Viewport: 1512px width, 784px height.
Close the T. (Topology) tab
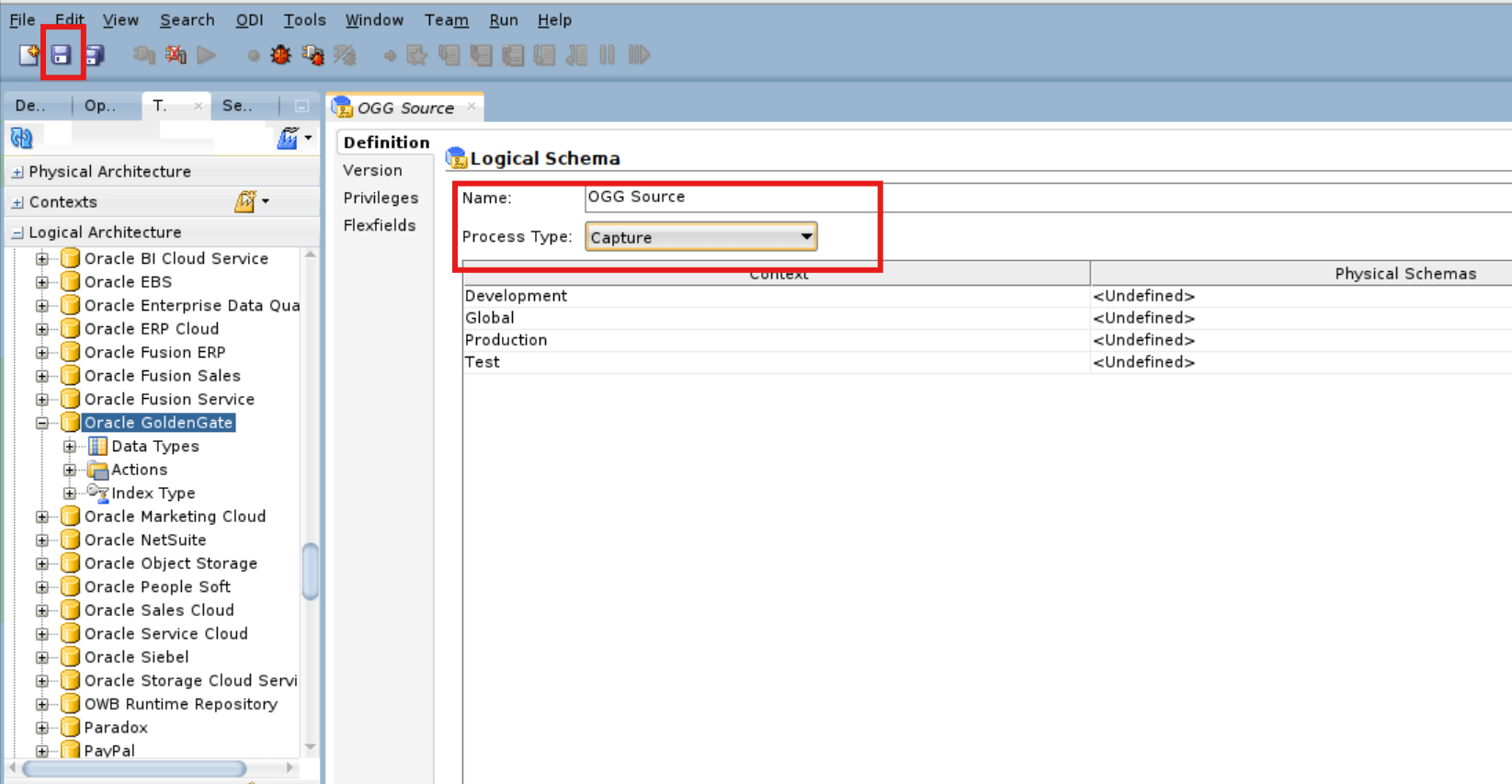point(198,107)
